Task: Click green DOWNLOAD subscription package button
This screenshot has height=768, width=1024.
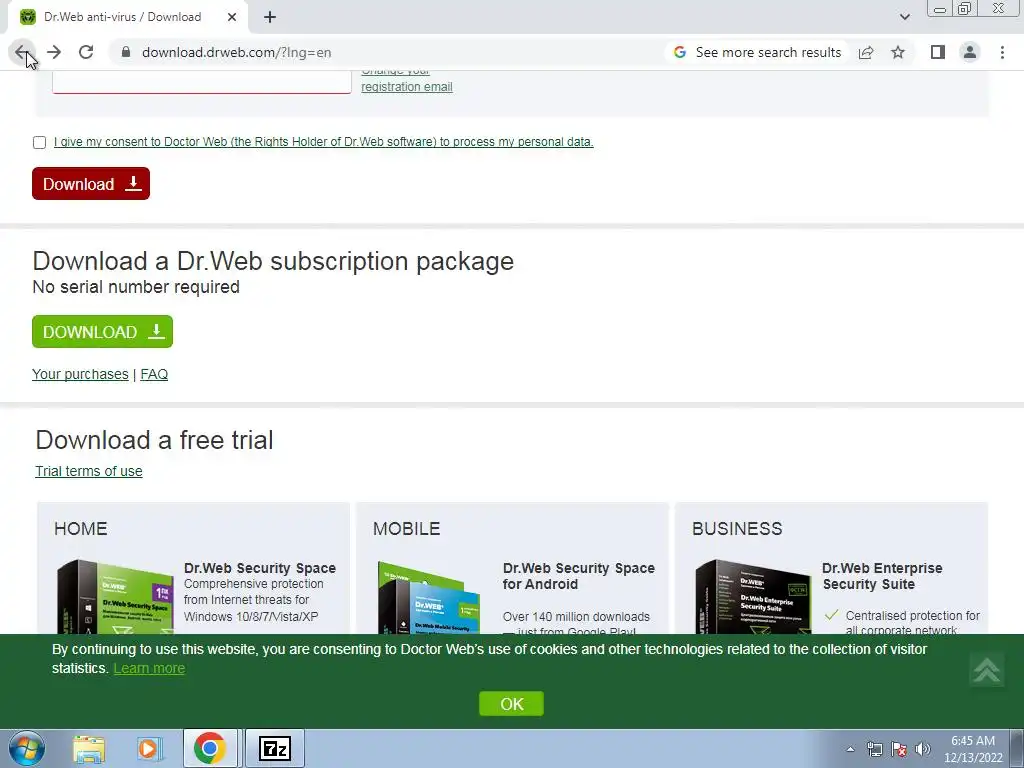Action: point(103,332)
